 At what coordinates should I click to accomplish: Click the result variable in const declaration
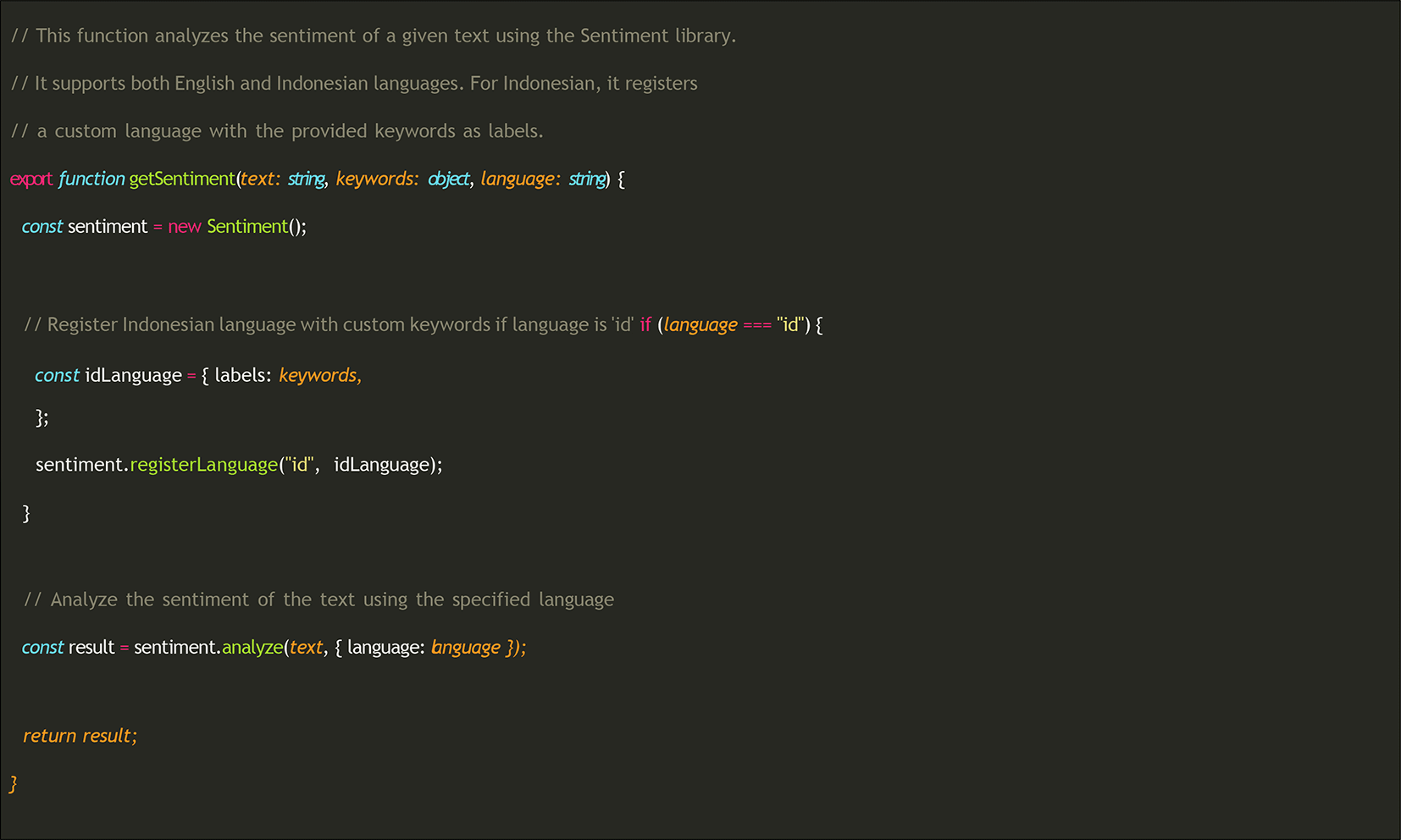pos(91,648)
